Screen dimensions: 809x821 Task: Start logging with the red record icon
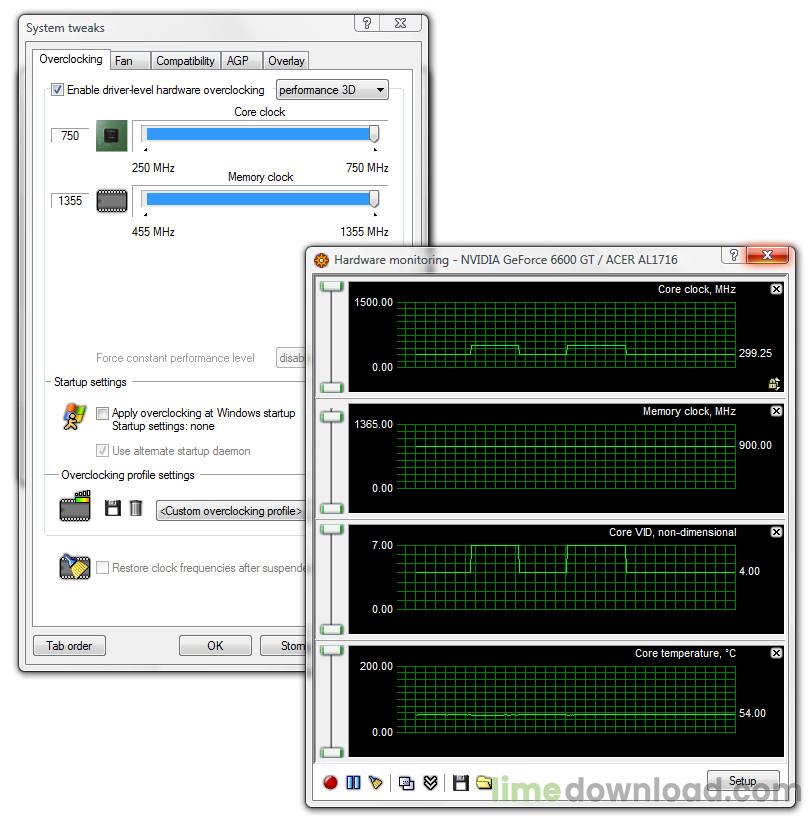(330, 782)
